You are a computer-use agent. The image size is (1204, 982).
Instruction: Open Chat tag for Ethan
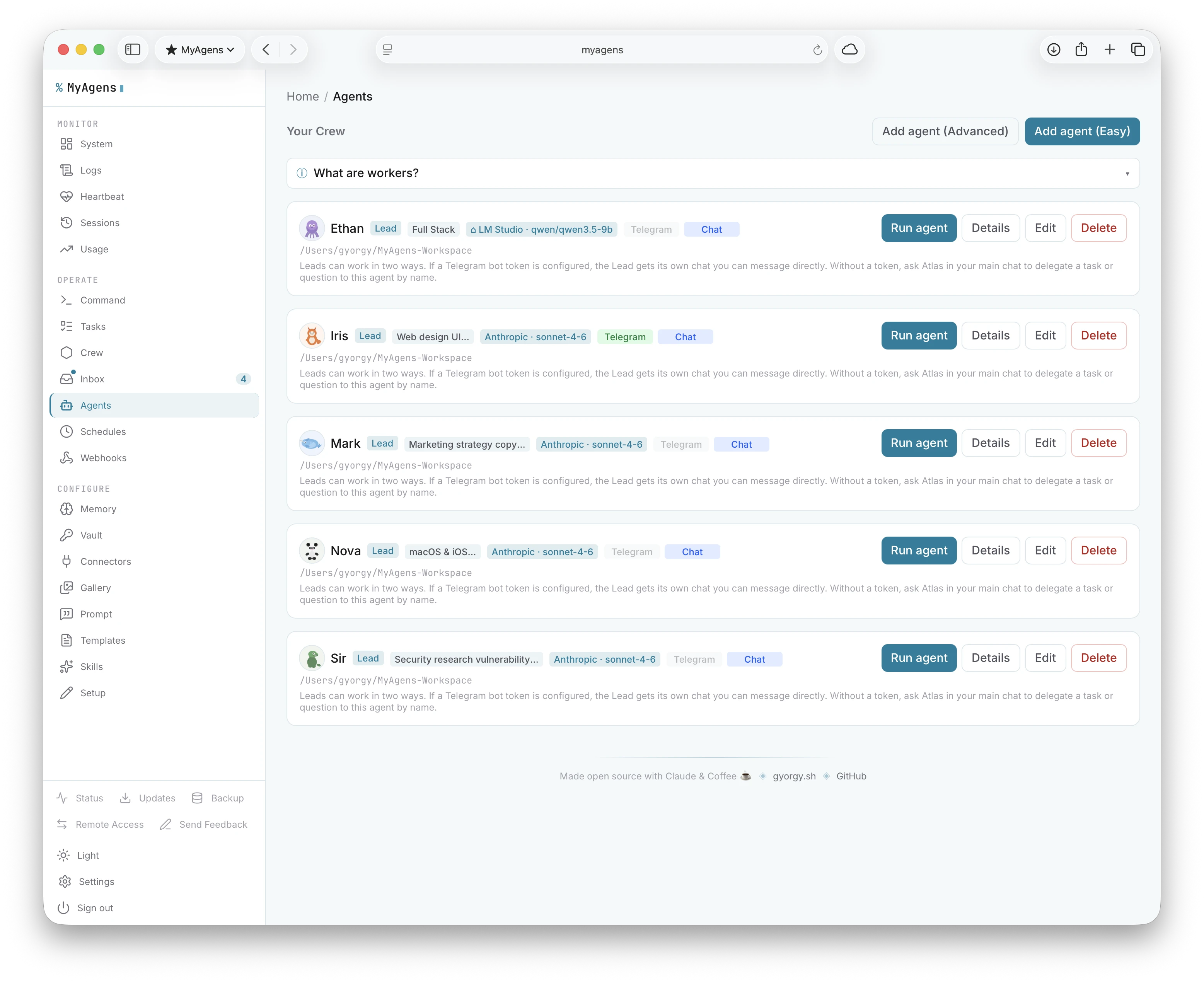click(711, 230)
